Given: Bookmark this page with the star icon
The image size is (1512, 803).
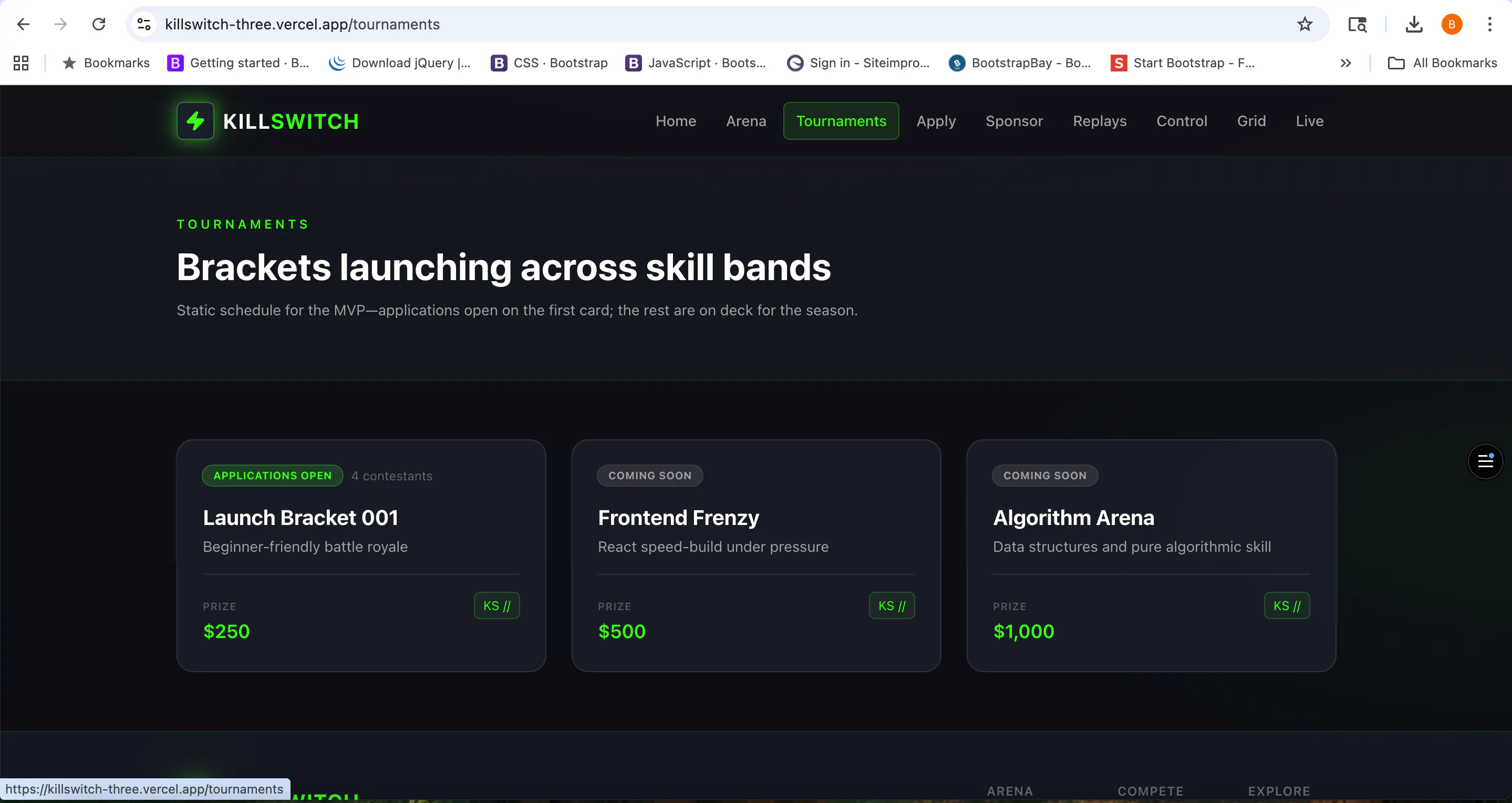Looking at the screenshot, I should tap(1305, 24).
